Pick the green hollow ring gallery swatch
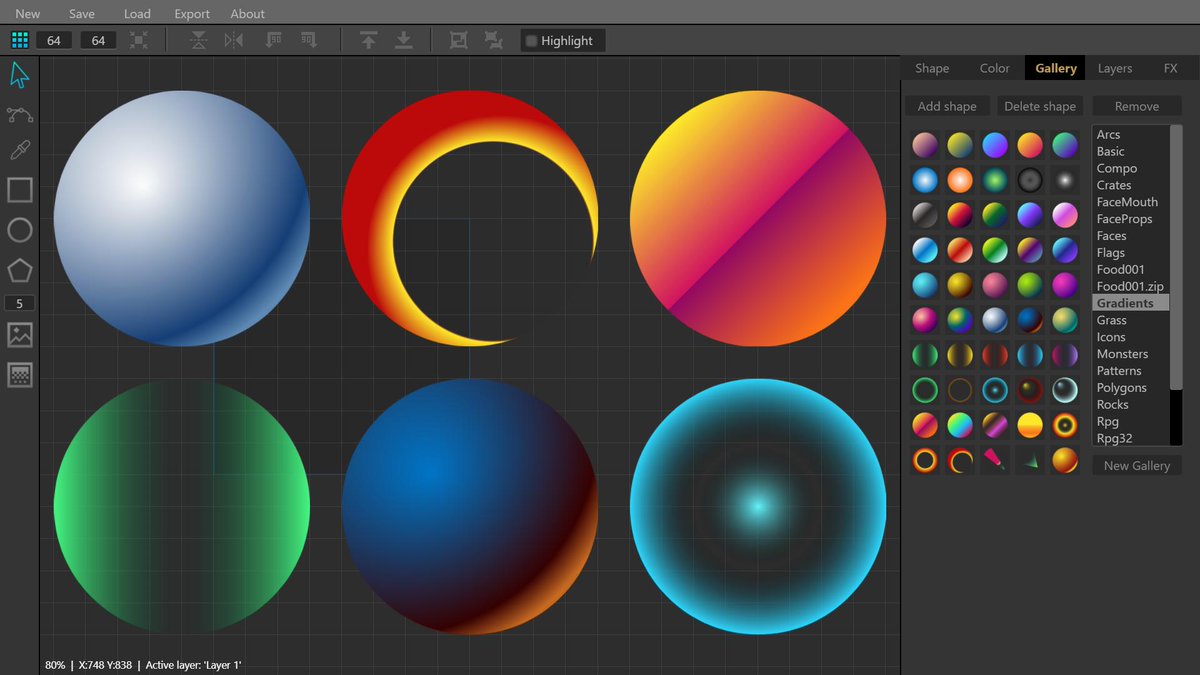 pos(925,390)
